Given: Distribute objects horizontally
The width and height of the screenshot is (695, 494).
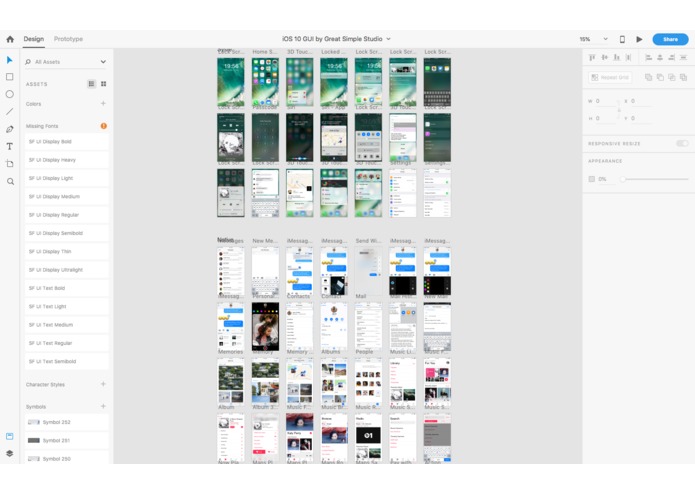Looking at the screenshot, I should [683, 58].
